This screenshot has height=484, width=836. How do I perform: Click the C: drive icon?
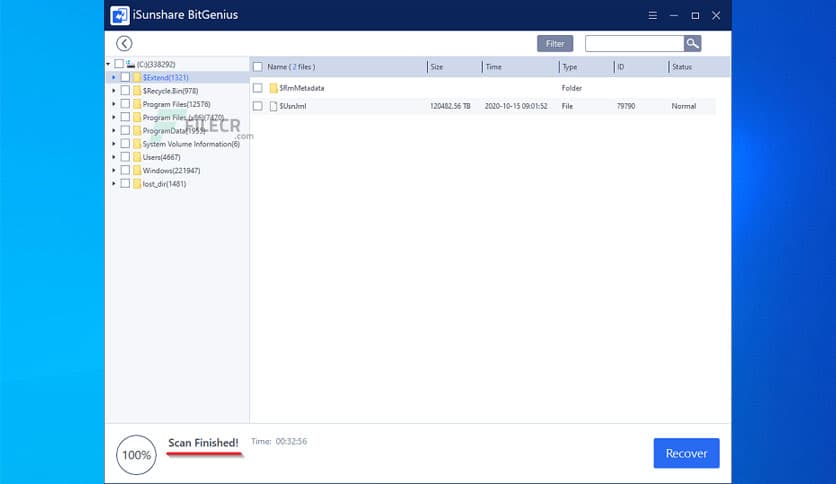pos(130,64)
